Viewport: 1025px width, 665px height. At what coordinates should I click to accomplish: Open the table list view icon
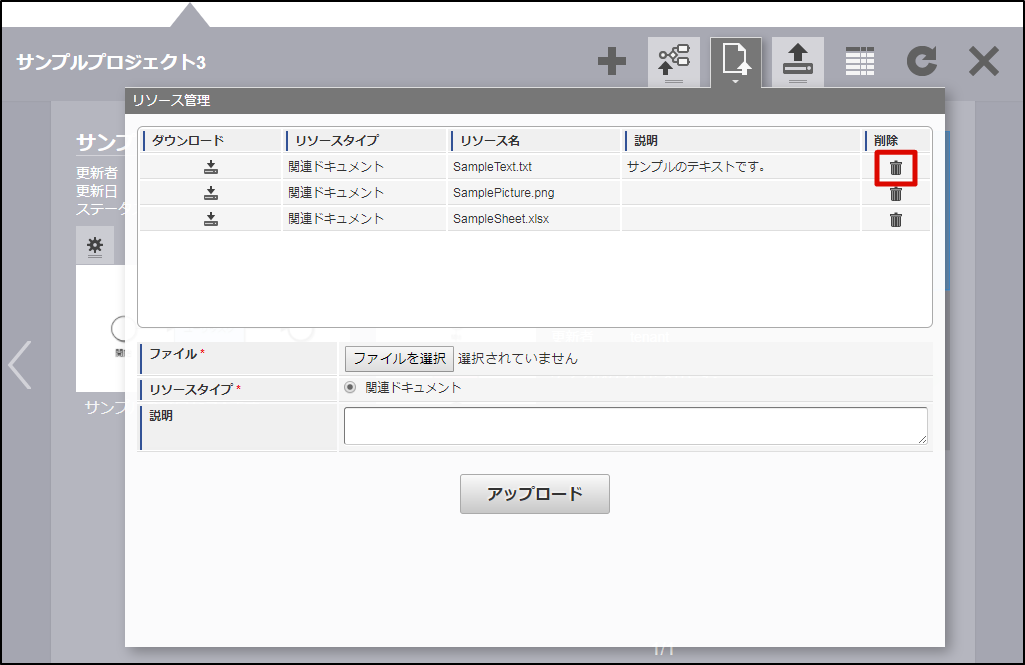(860, 61)
